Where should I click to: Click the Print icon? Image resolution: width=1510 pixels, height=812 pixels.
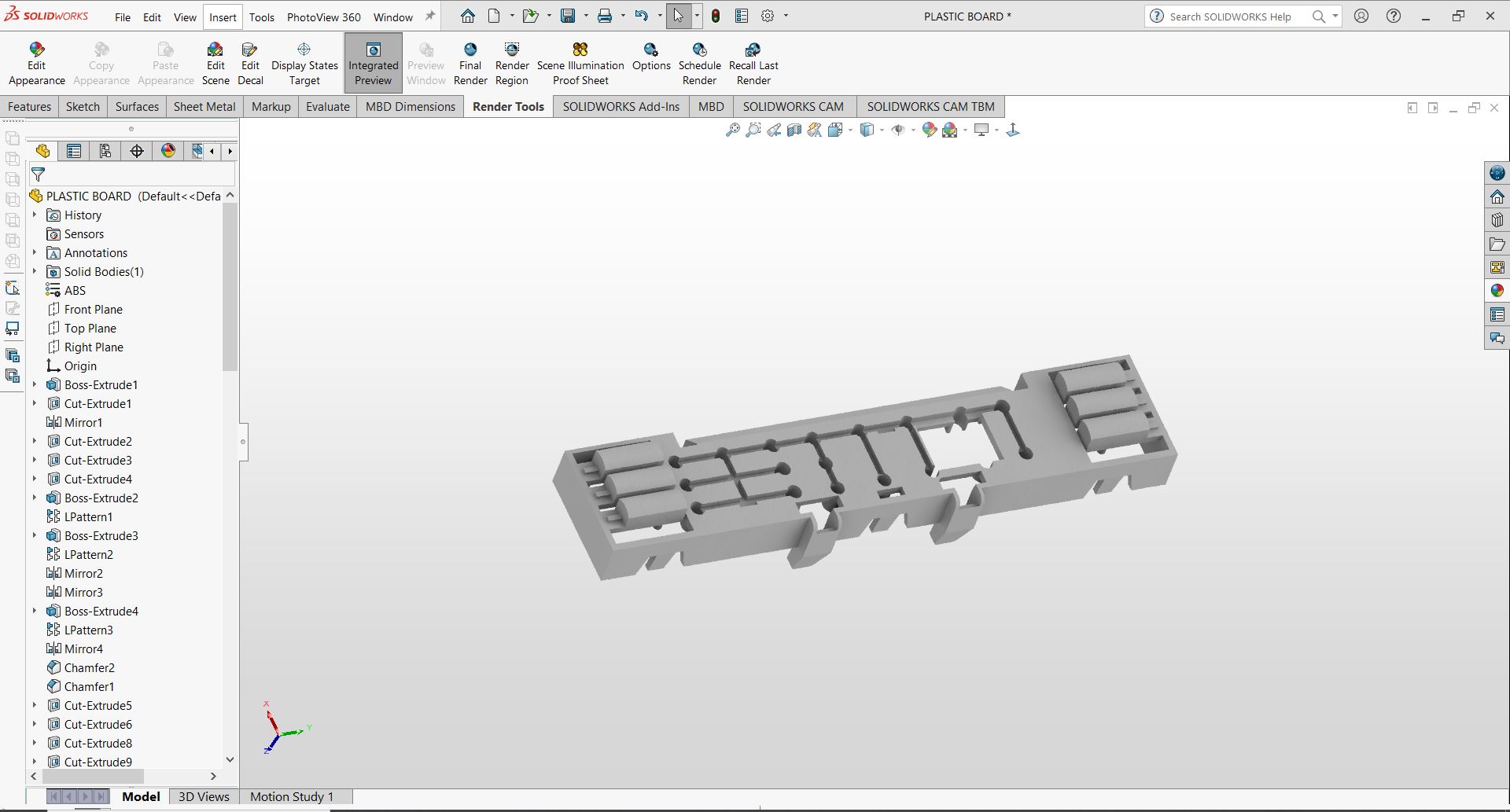pyautogui.click(x=605, y=16)
